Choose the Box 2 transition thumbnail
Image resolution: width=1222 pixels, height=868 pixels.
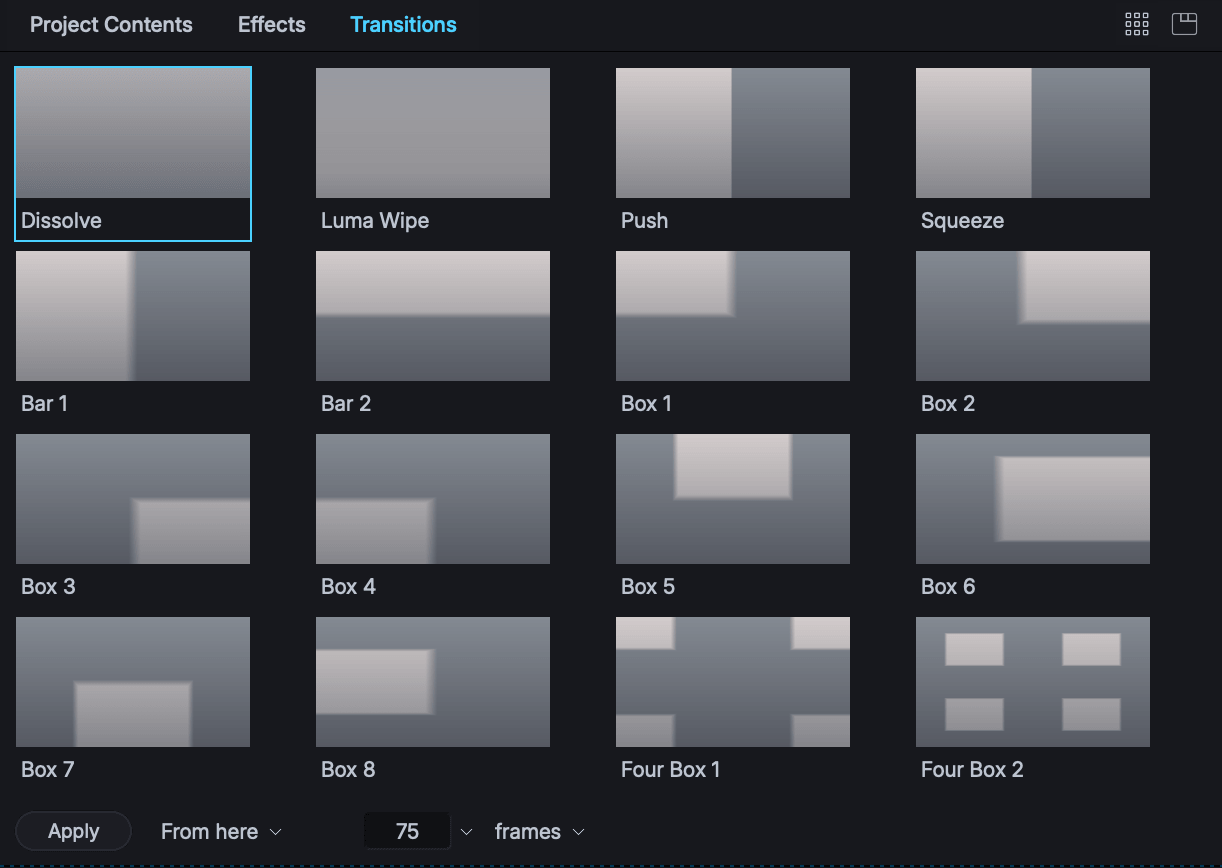click(x=1033, y=316)
